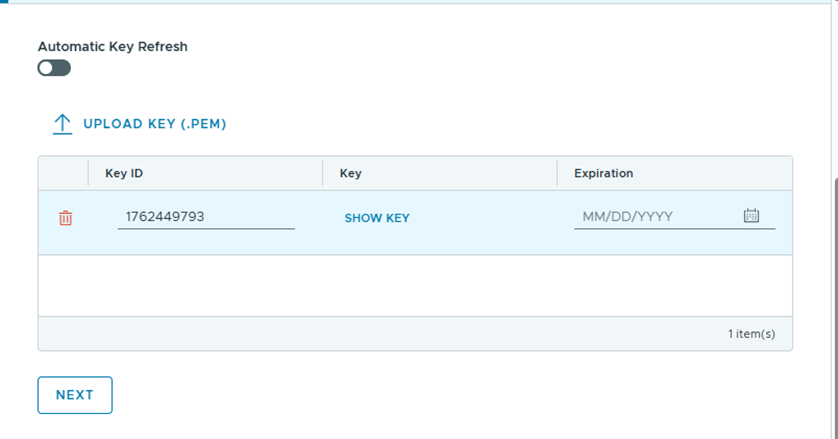The height and width of the screenshot is (439, 838).
Task: Click divider between Key ID and Key headers
Action: pos(322,173)
